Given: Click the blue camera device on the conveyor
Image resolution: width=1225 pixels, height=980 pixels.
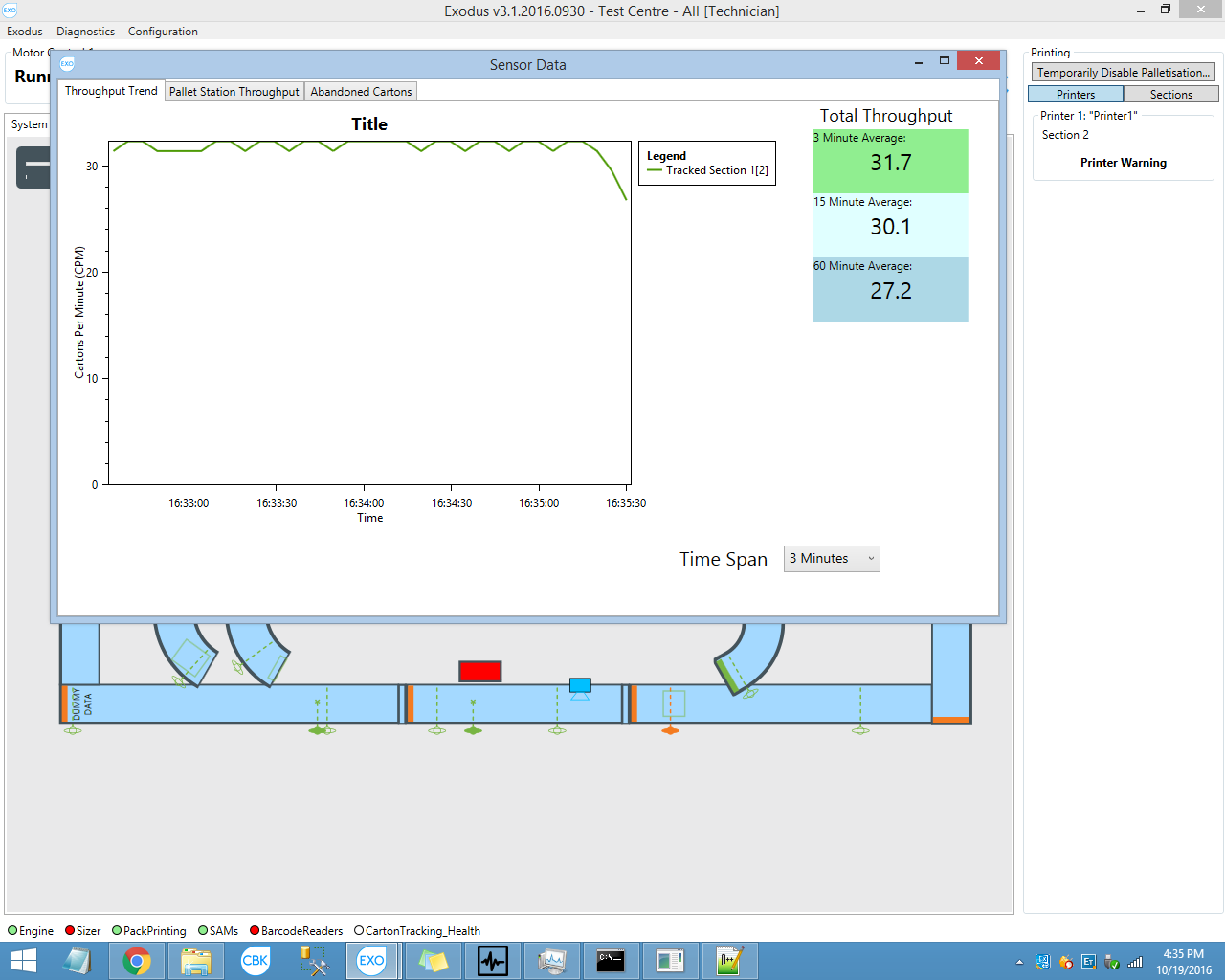Looking at the screenshot, I should 580,688.
